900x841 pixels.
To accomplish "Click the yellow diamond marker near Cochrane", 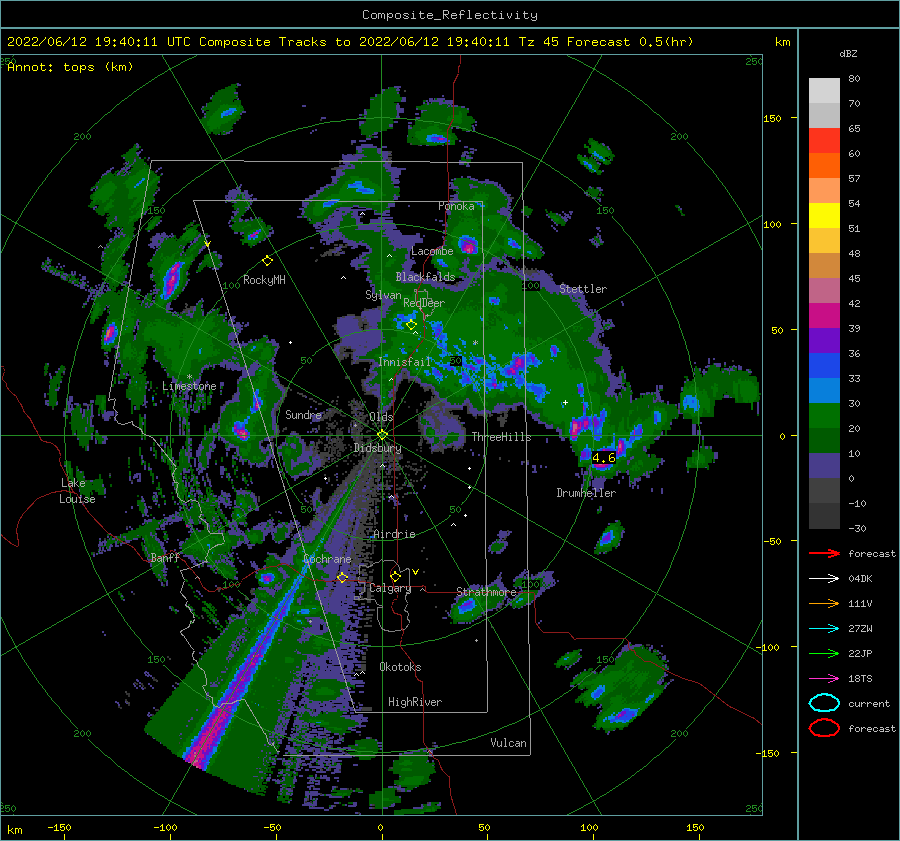I will coord(342,577).
